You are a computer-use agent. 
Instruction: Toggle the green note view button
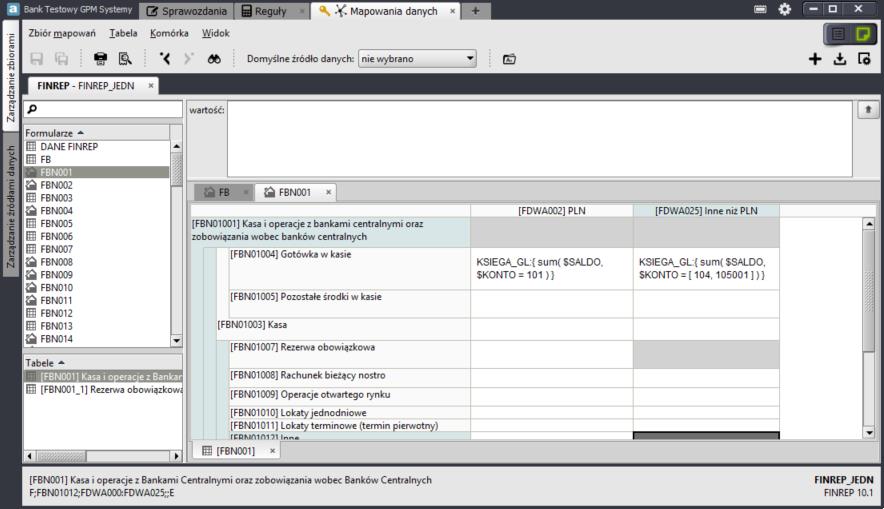[x=863, y=34]
